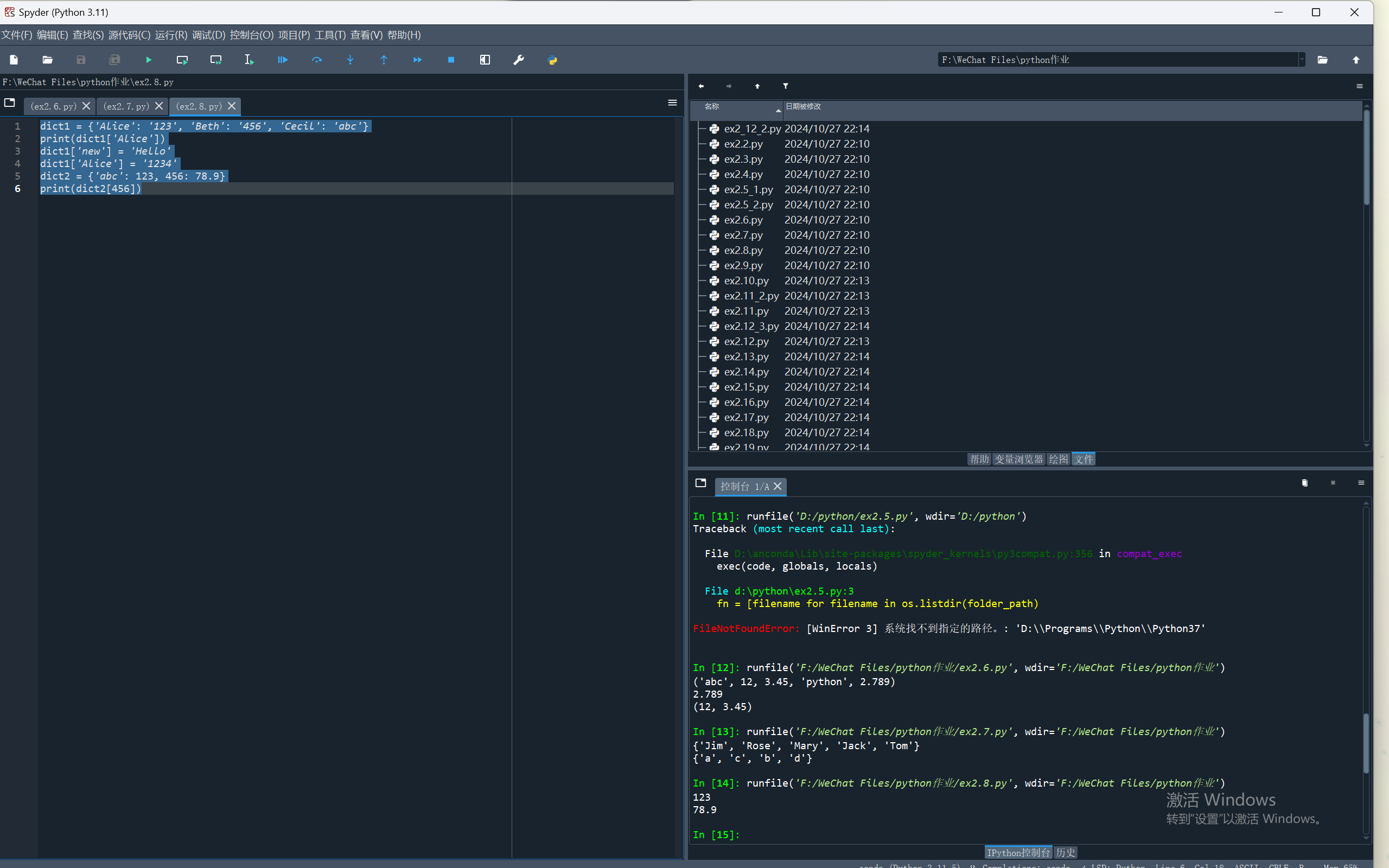1389x868 pixels.
Task: Start debugging the file icon
Action: tap(283, 60)
